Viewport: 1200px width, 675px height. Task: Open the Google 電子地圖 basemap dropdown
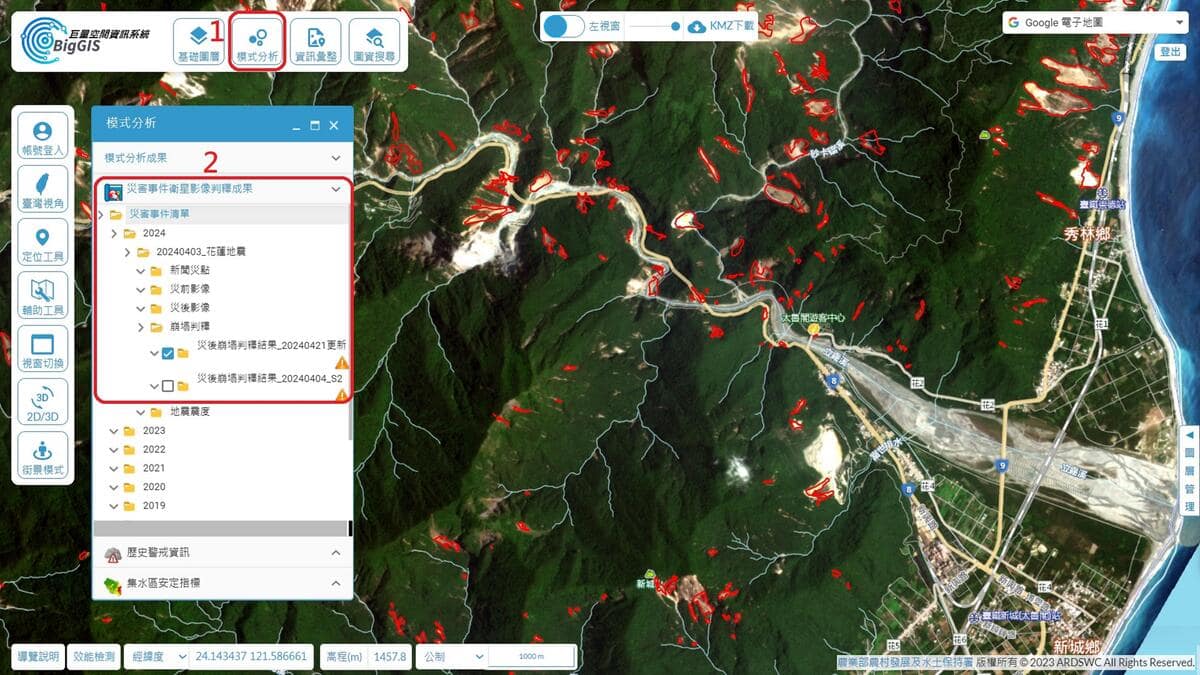pos(1094,23)
